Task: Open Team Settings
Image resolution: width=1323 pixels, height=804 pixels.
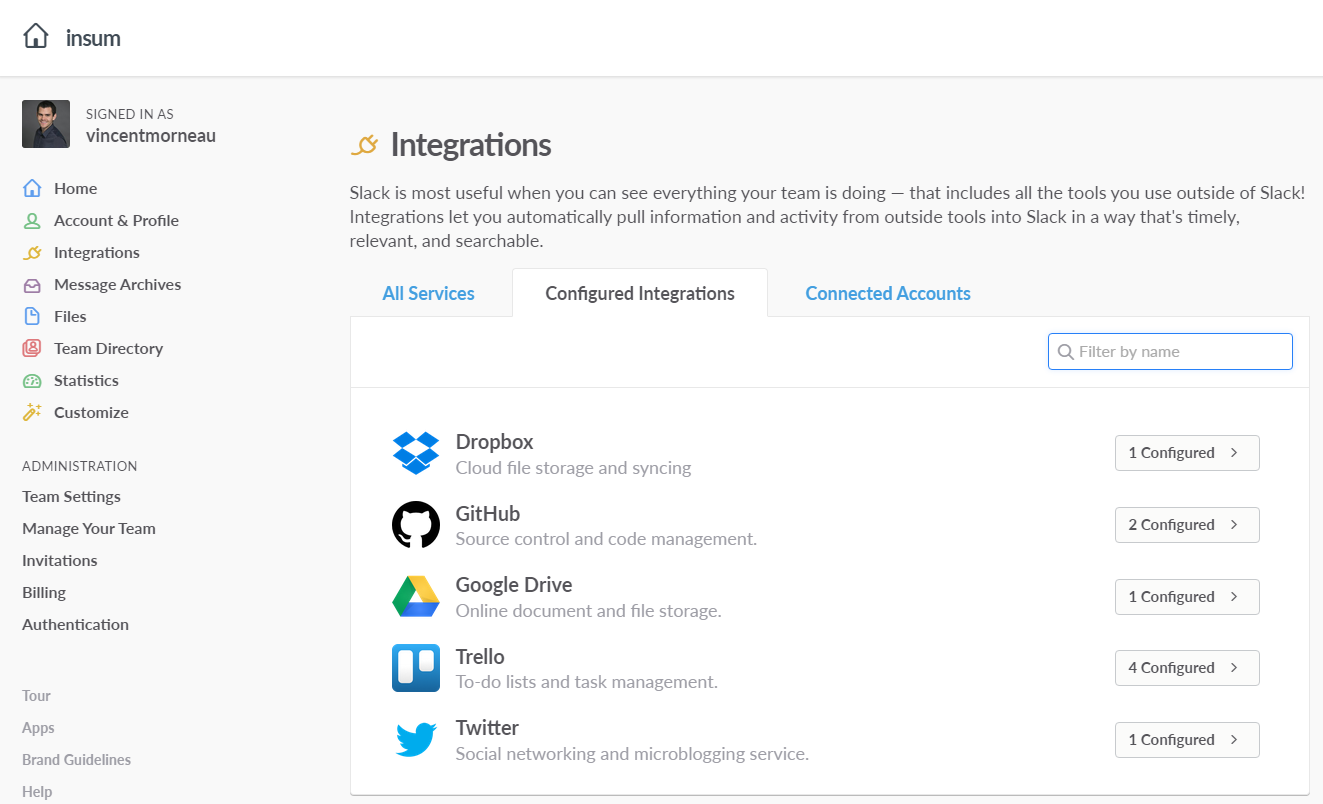Action: pyautogui.click(x=71, y=496)
